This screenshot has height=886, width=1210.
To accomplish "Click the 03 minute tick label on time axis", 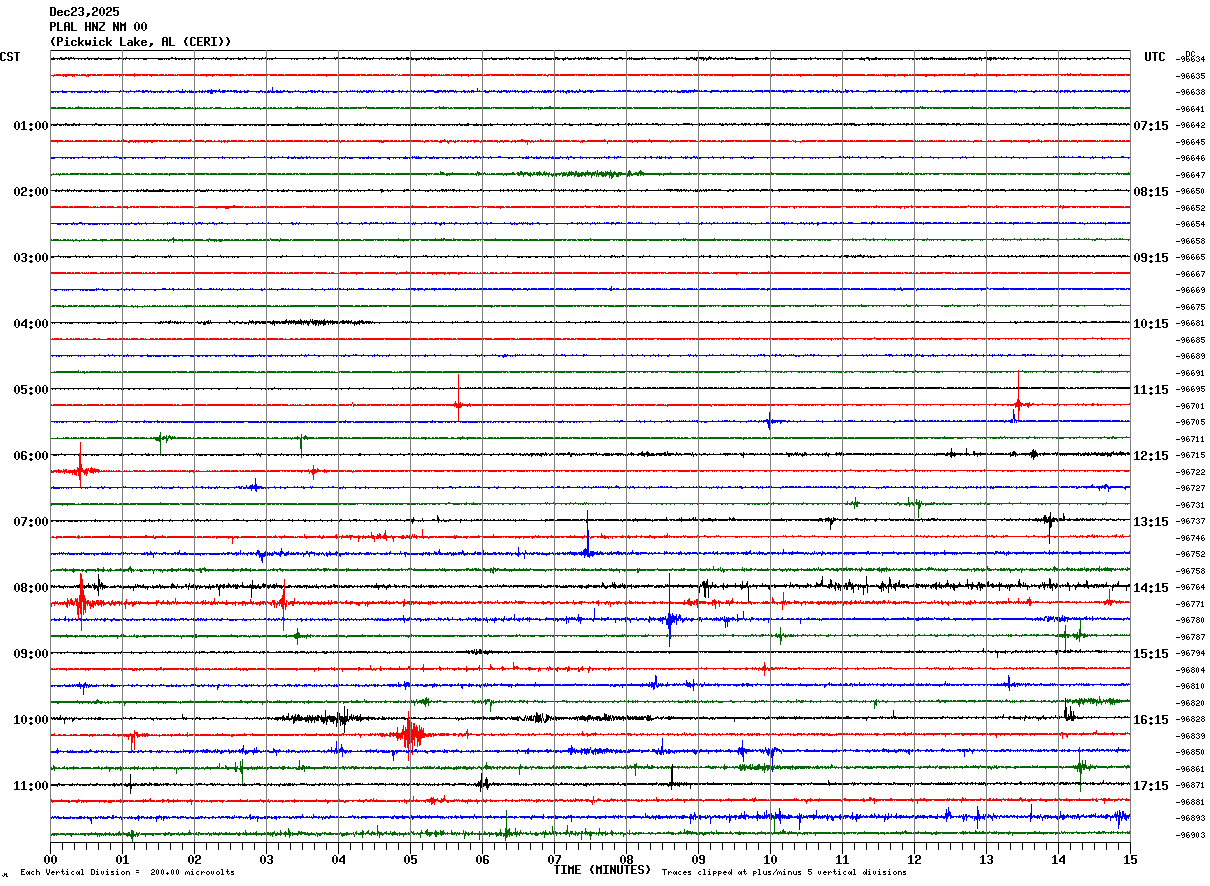I will pos(266,859).
